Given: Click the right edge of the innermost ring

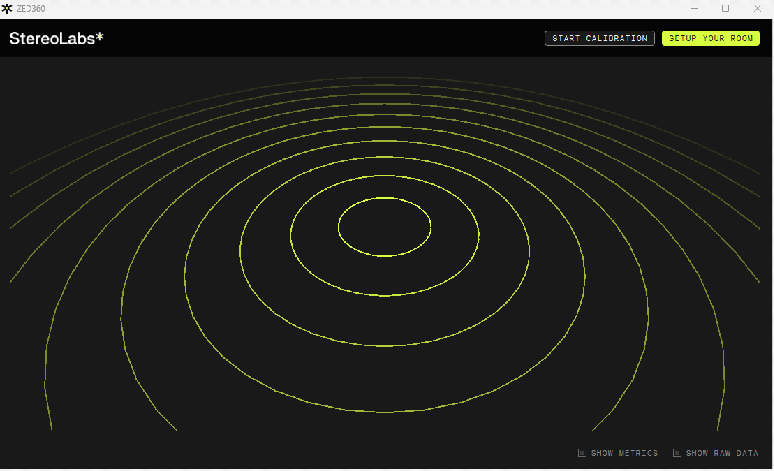Looking at the screenshot, I should (431, 227).
